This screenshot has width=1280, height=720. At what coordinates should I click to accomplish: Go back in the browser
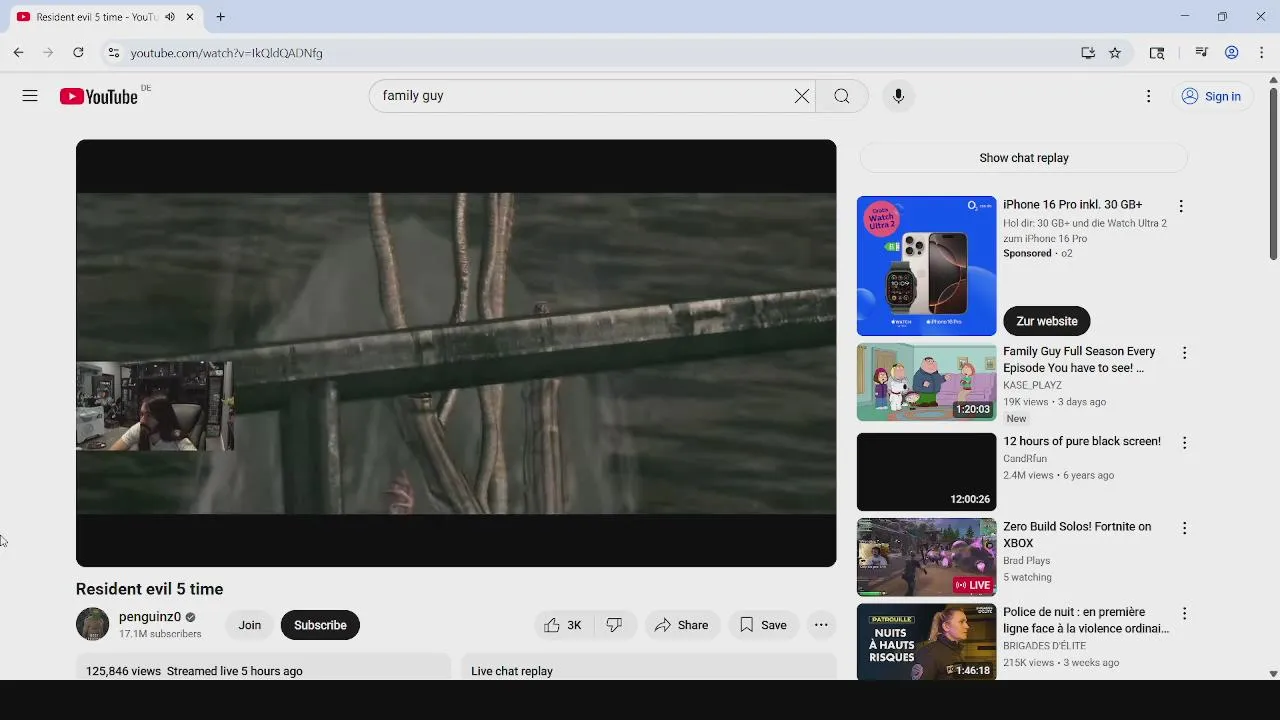tap(18, 53)
